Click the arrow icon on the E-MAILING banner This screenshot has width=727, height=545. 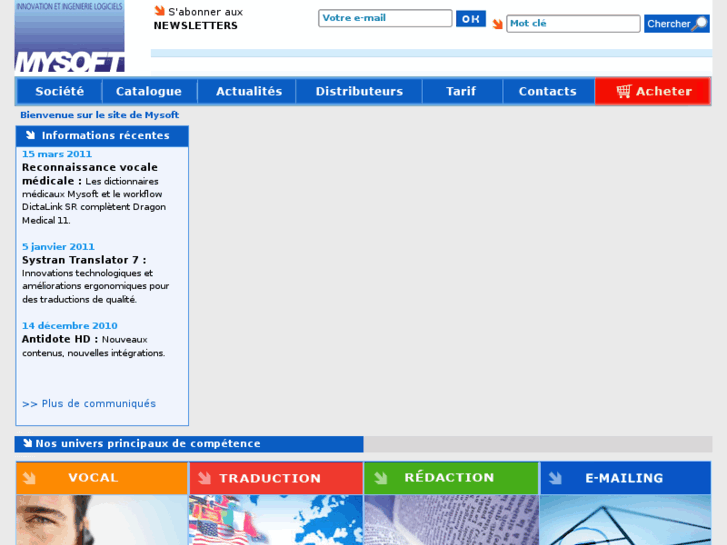tap(555, 478)
